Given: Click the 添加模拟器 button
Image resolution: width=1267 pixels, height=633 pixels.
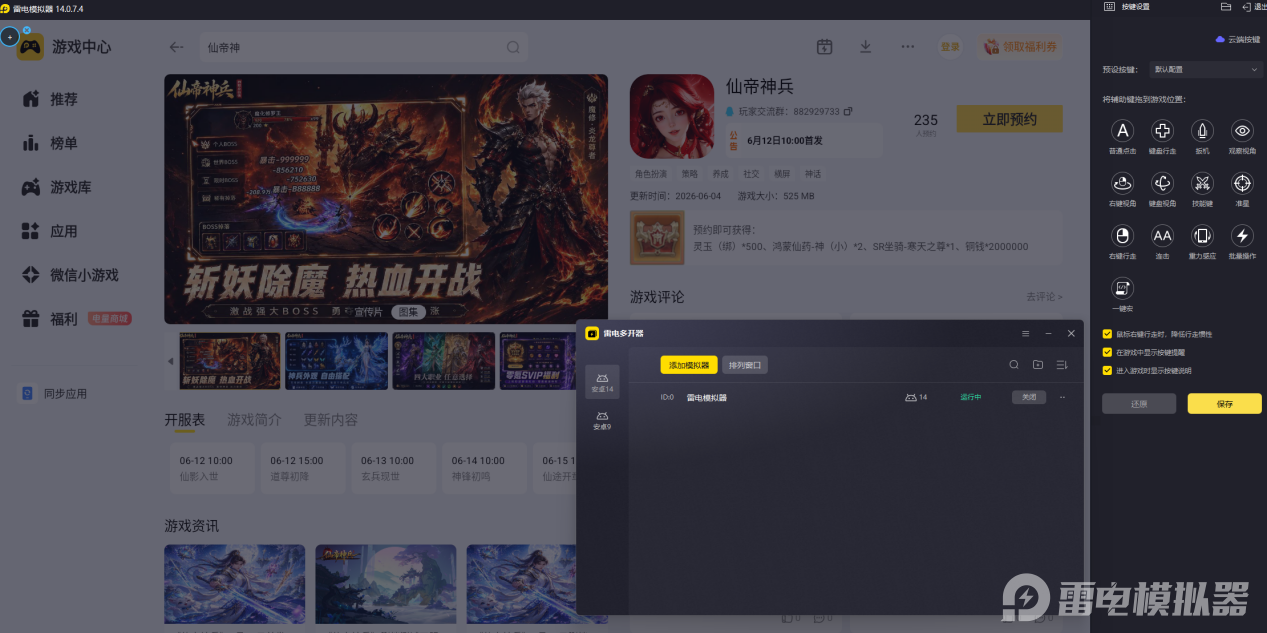Looking at the screenshot, I should point(689,365).
